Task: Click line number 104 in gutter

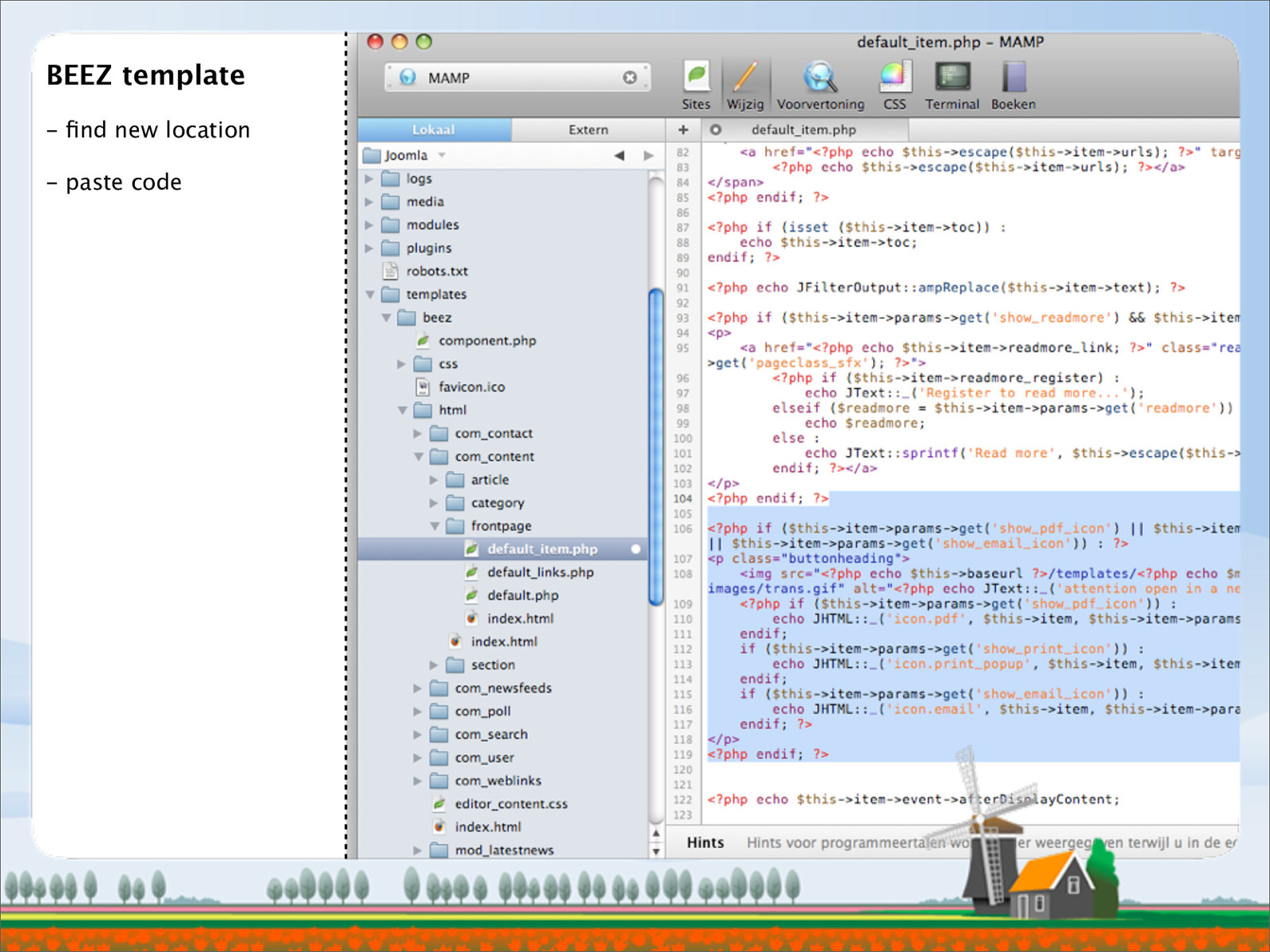Action: [683, 498]
